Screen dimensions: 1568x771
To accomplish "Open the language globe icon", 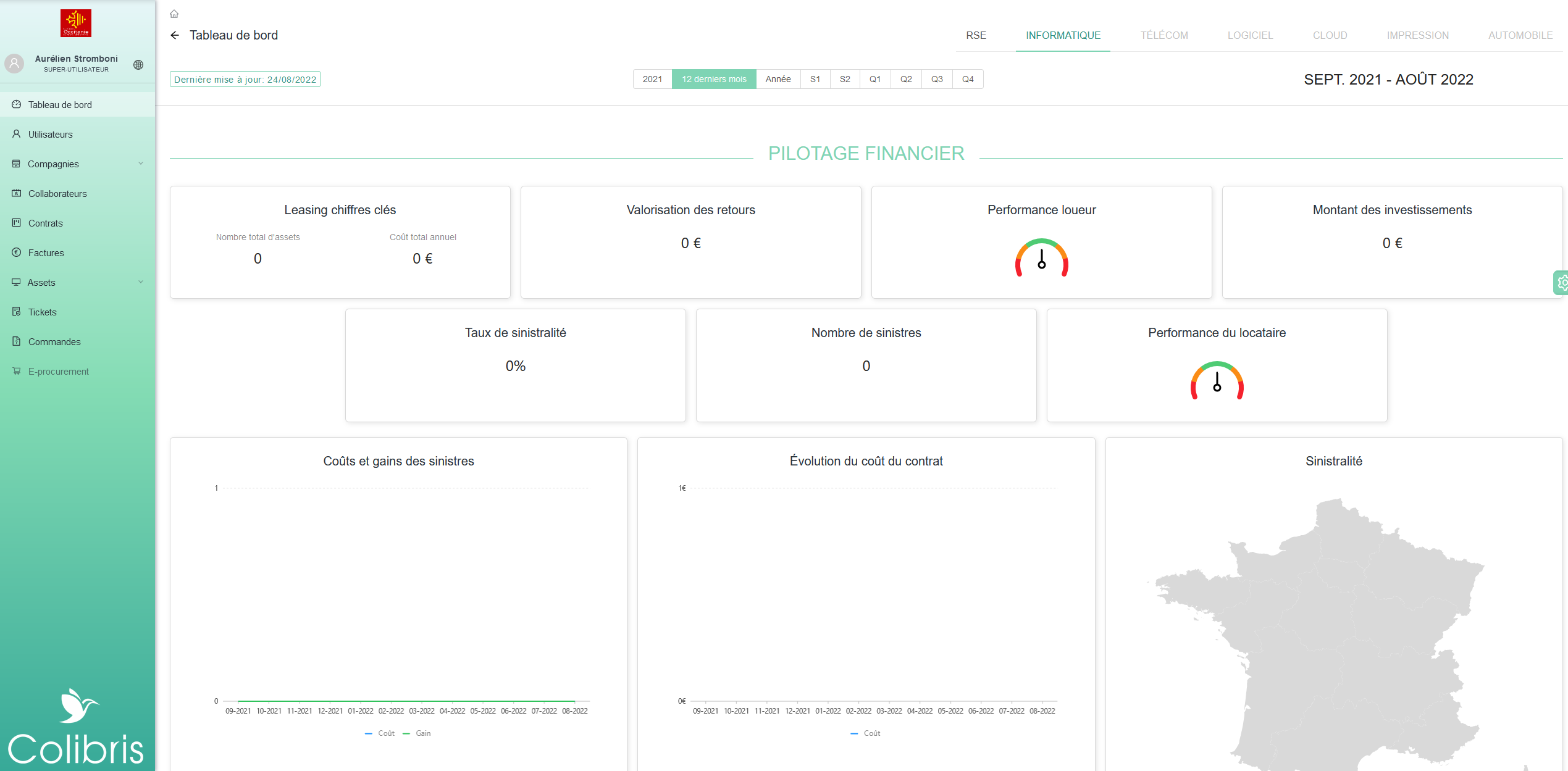I will pos(138,65).
